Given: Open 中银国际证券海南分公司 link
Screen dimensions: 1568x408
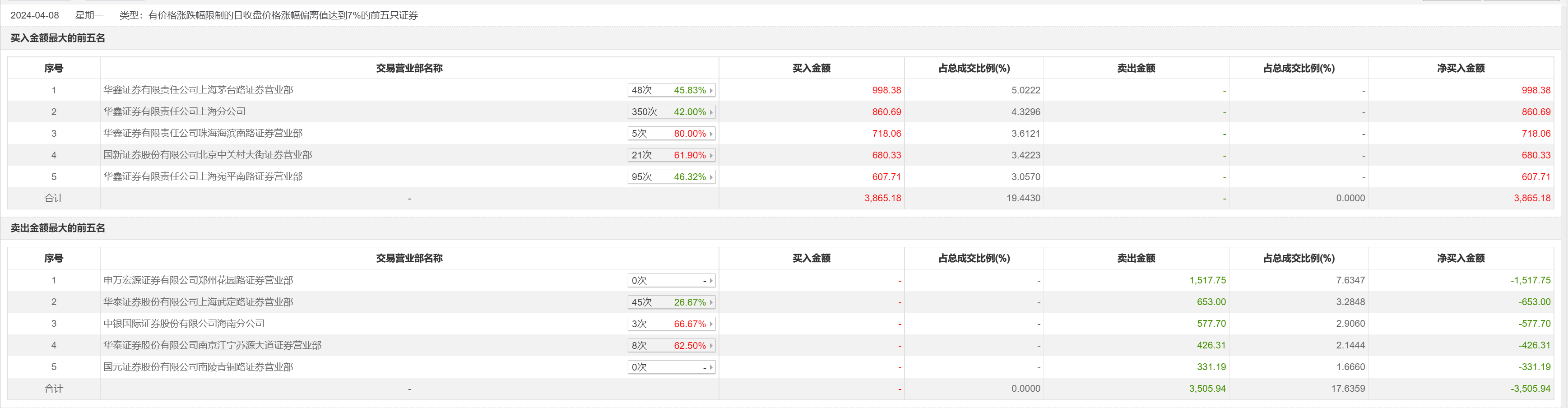Looking at the screenshot, I should [184, 323].
